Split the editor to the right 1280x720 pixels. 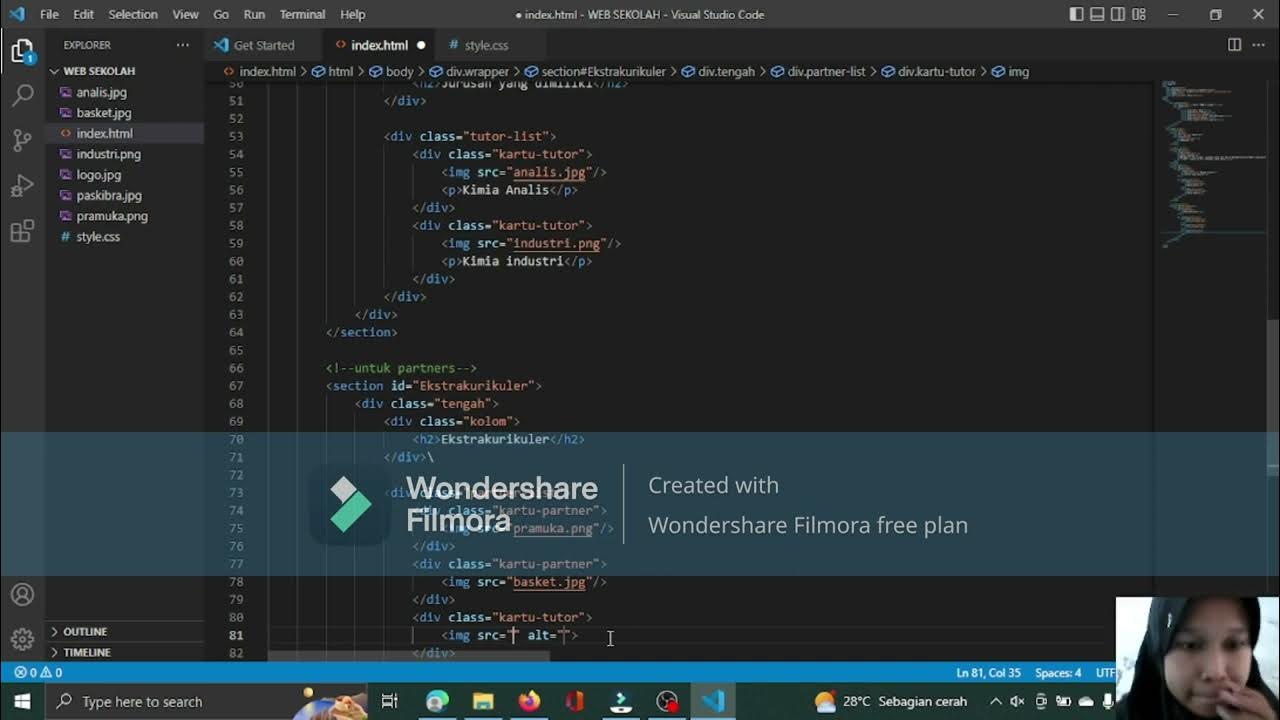click(1234, 45)
